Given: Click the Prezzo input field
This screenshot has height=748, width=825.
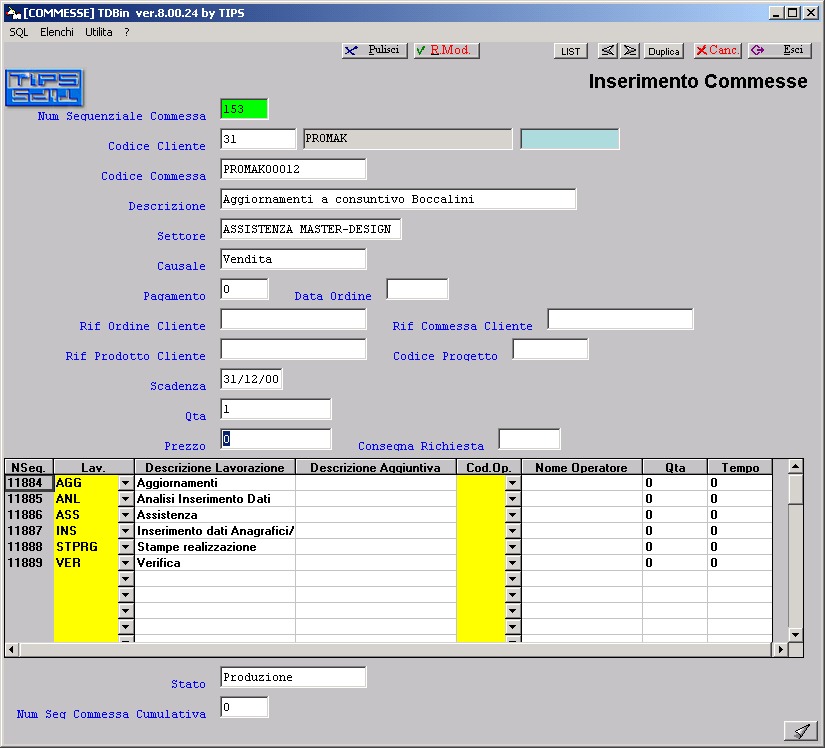Looking at the screenshot, I should click(276, 439).
